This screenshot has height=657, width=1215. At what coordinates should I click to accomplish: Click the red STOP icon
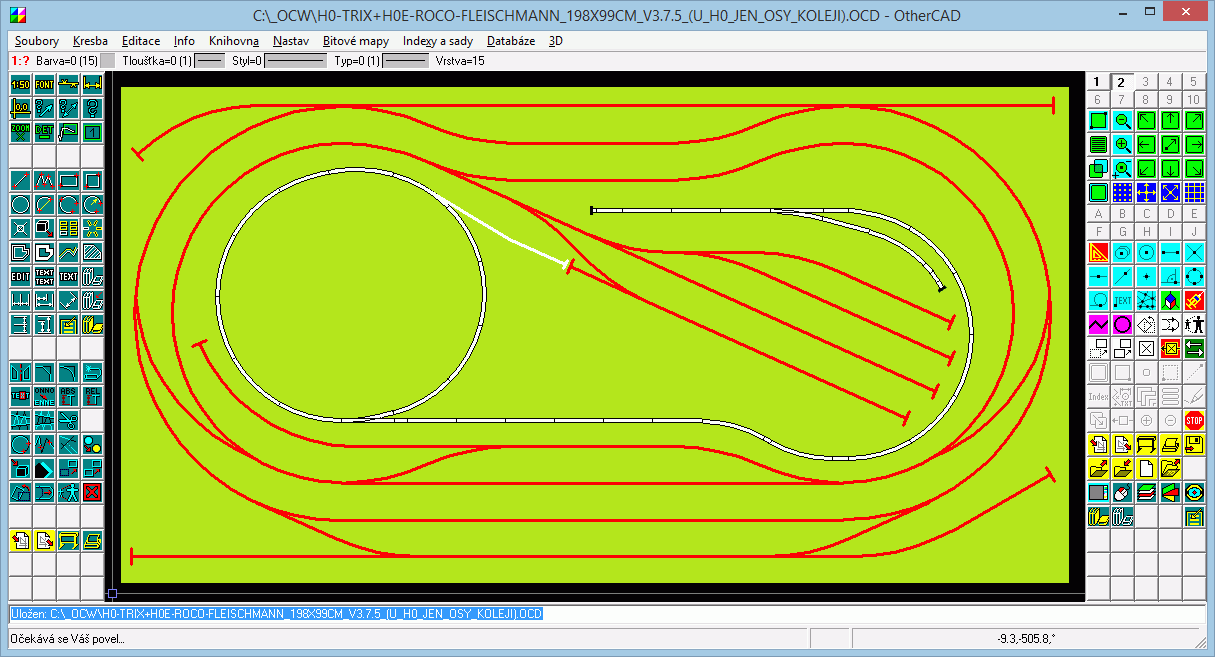coord(1194,419)
